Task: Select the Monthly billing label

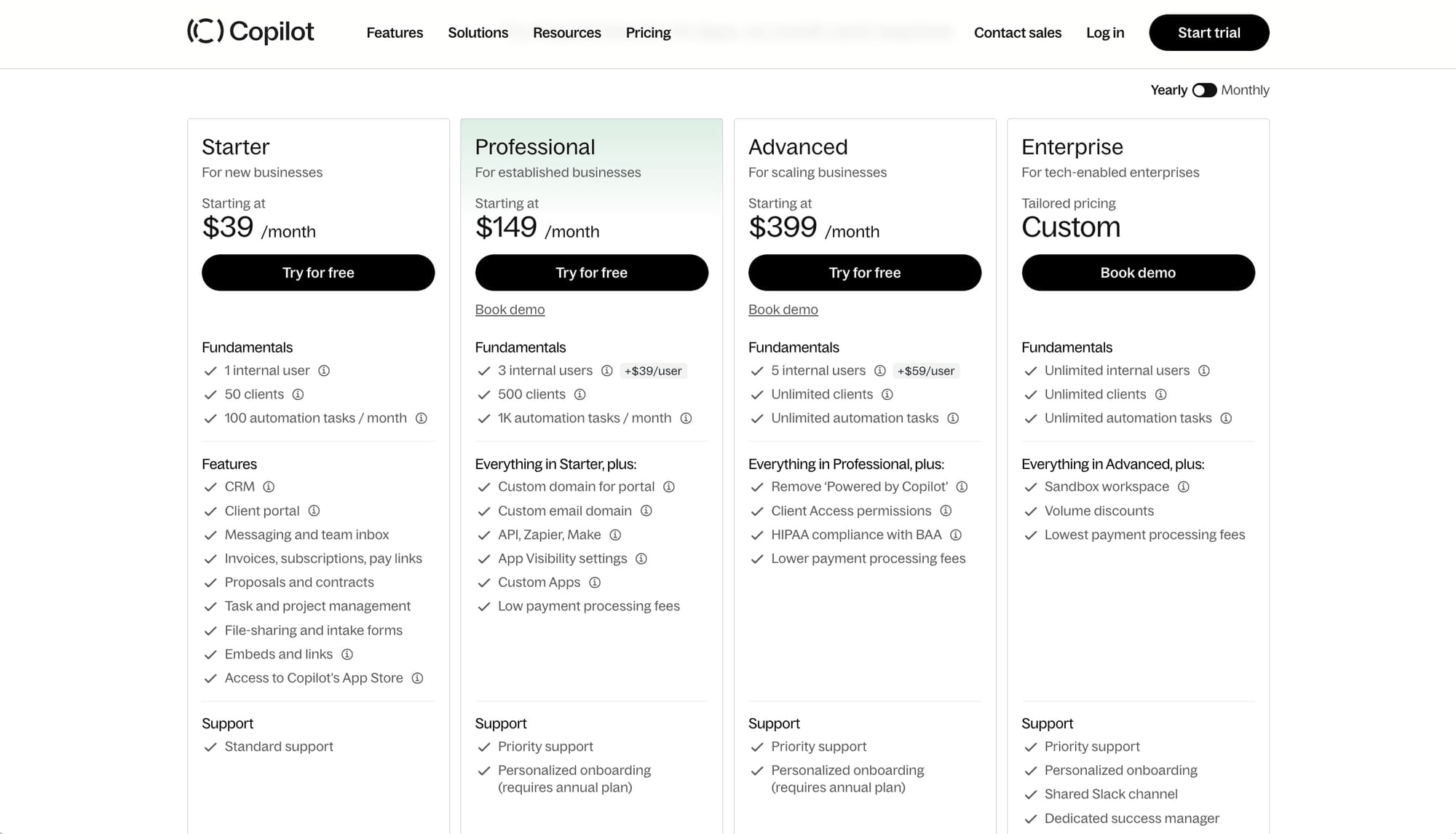Action: pos(1245,90)
